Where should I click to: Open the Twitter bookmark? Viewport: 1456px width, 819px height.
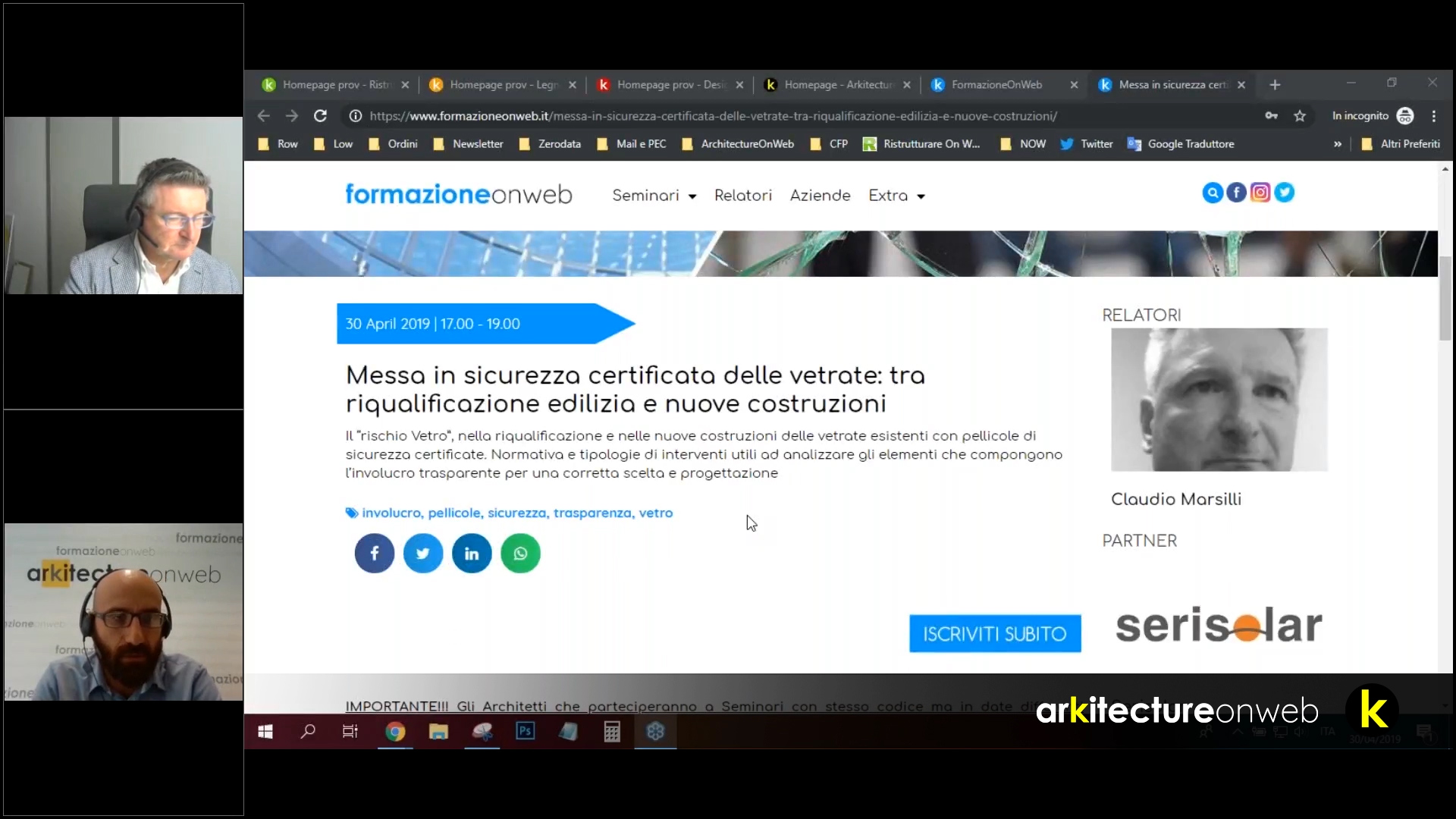(1087, 144)
